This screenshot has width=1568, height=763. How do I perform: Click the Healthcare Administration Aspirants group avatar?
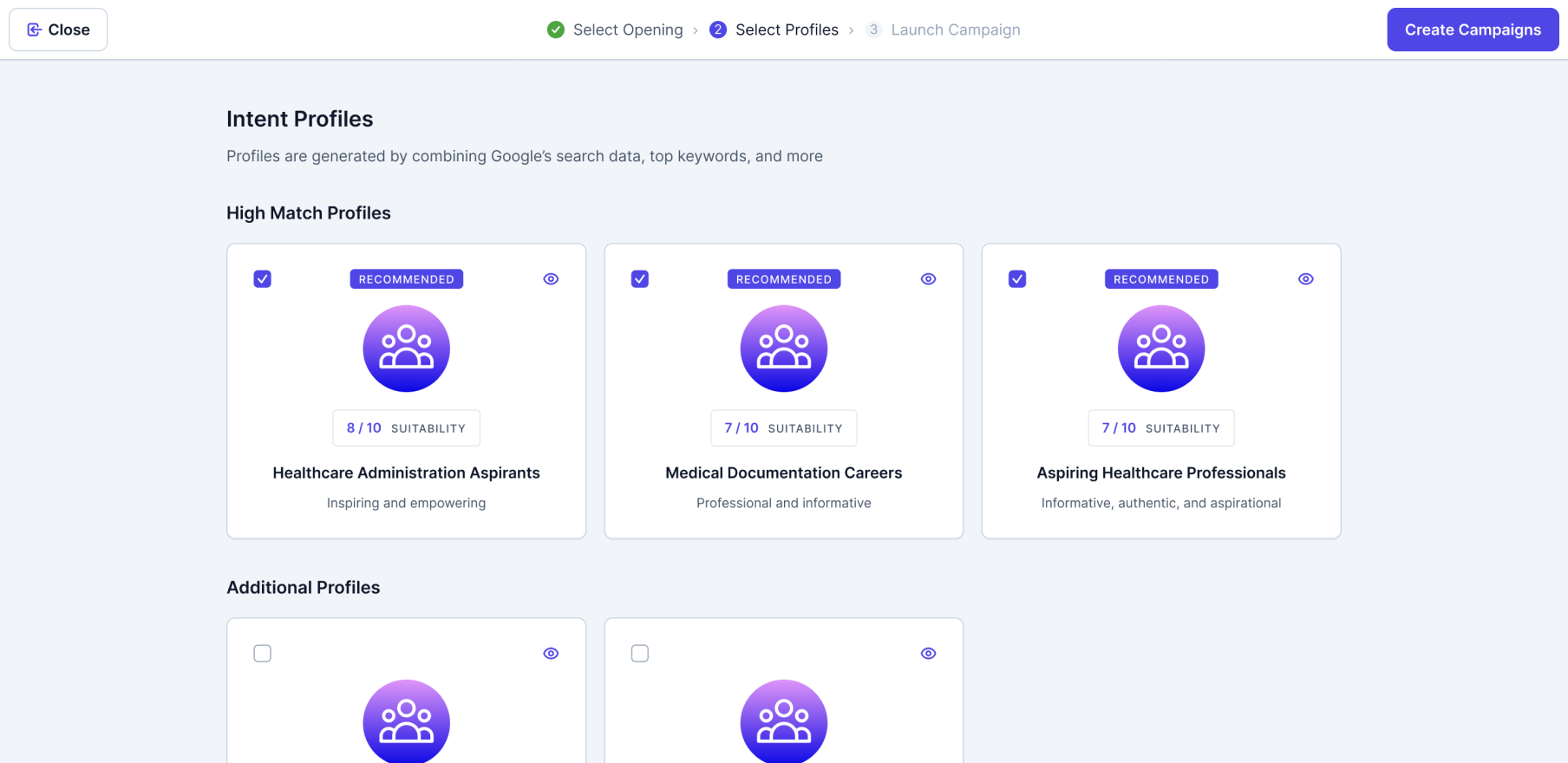tap(406, 349)
